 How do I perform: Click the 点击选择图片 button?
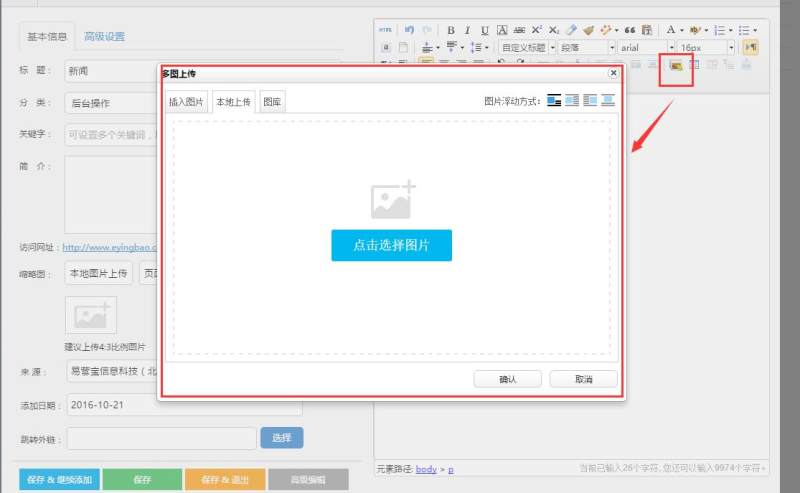[x=391, y=245]
